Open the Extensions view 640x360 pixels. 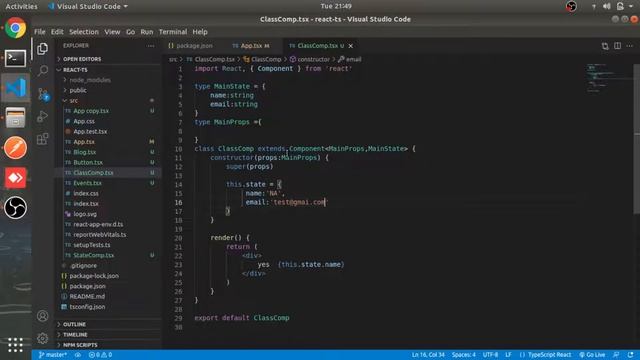tap(42, 139)
